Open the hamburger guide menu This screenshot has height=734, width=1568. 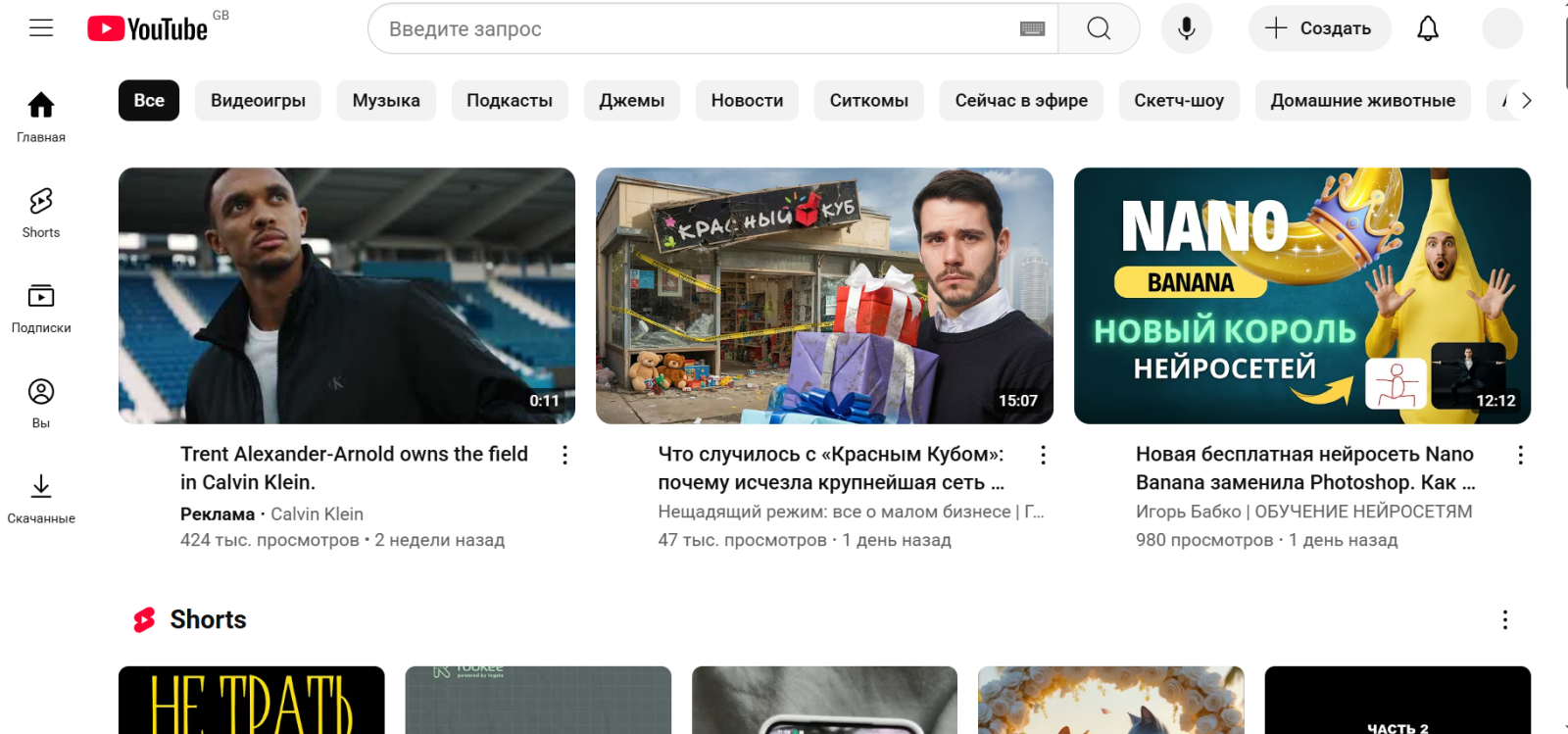pos(41,28)
